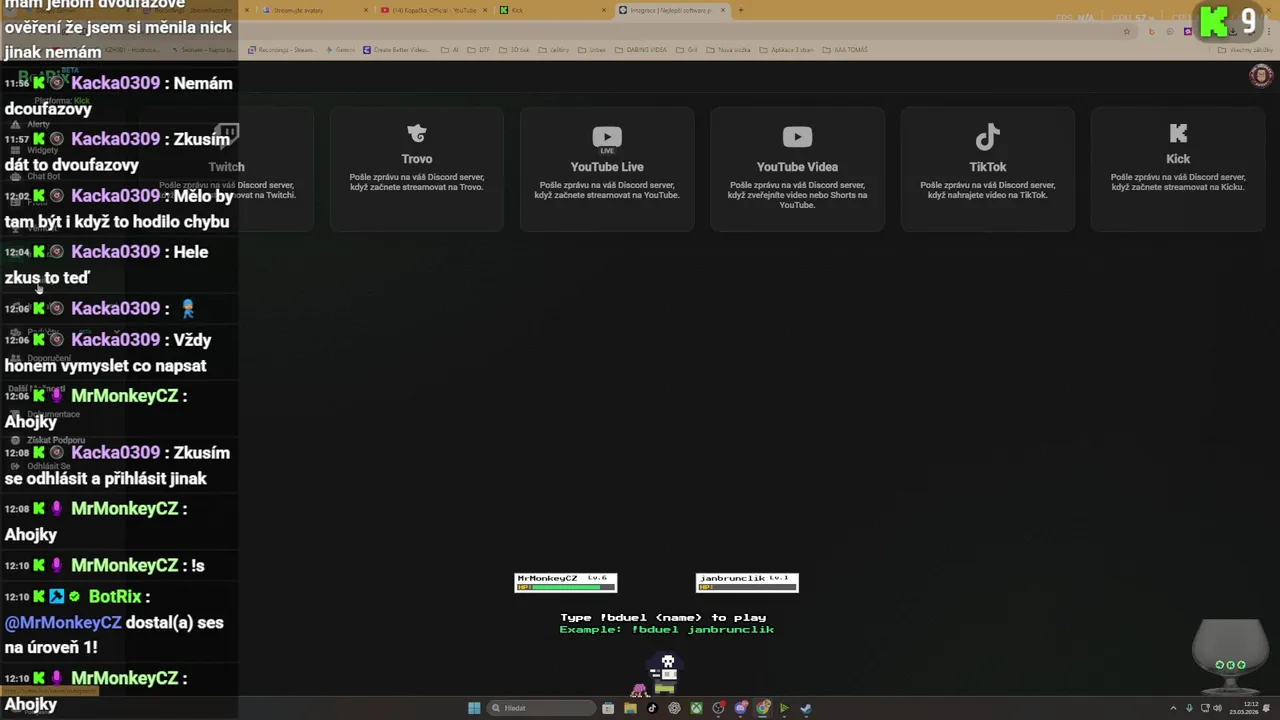
Task: Switch to Chrome in the taskbar
Action: (x=763, y=708)
